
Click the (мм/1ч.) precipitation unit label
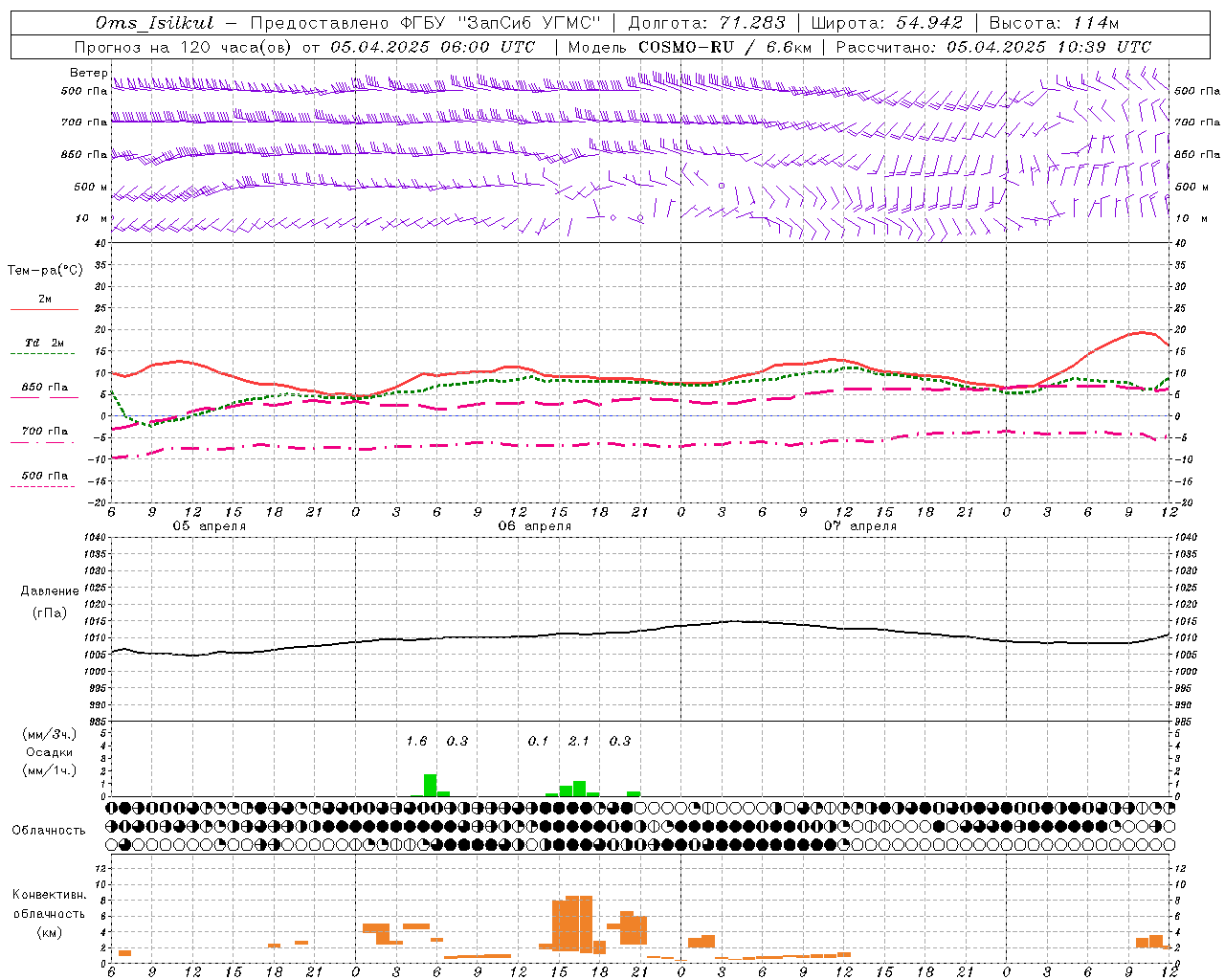[50, 770]
